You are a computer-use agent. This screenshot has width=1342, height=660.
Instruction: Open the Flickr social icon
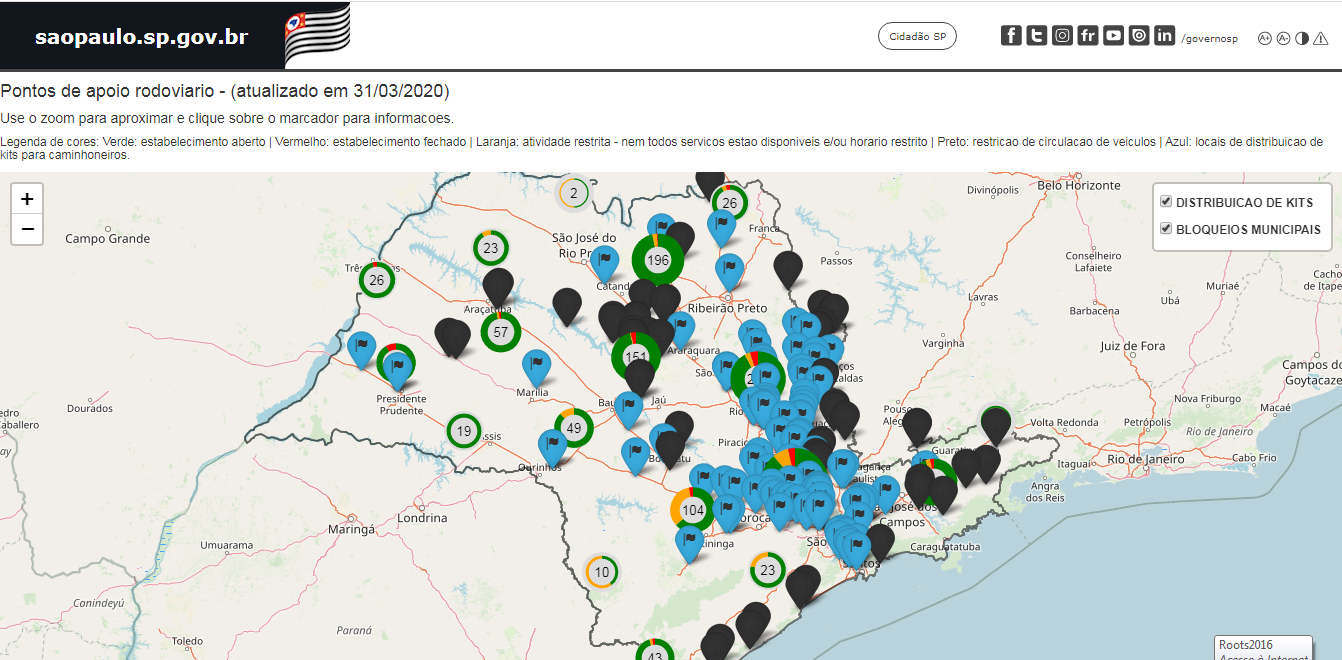coord(1088,36)
